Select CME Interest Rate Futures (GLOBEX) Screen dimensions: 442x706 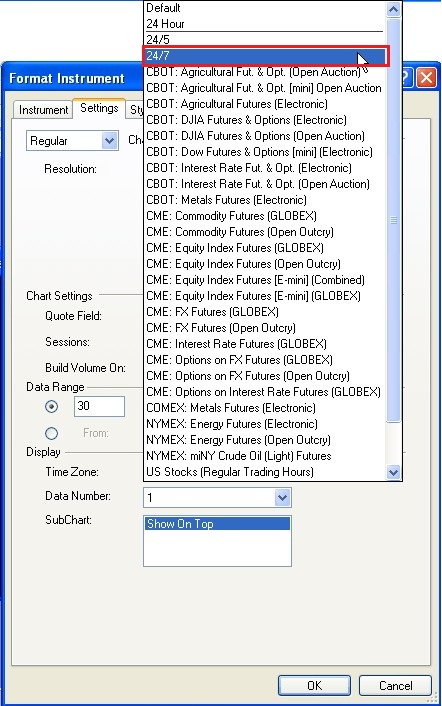(x=265, y=344)
